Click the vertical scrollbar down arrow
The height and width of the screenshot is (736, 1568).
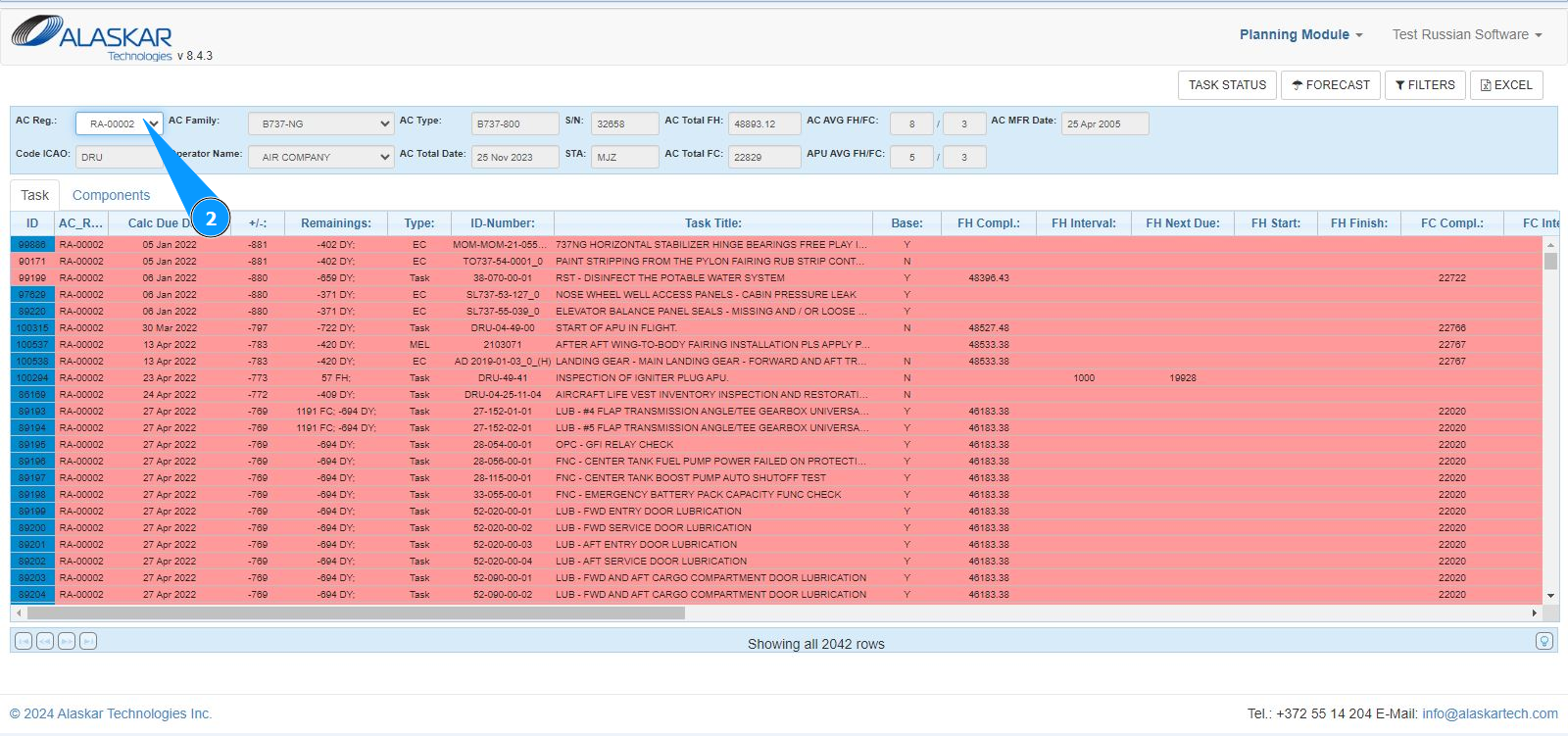point(1550,596)
